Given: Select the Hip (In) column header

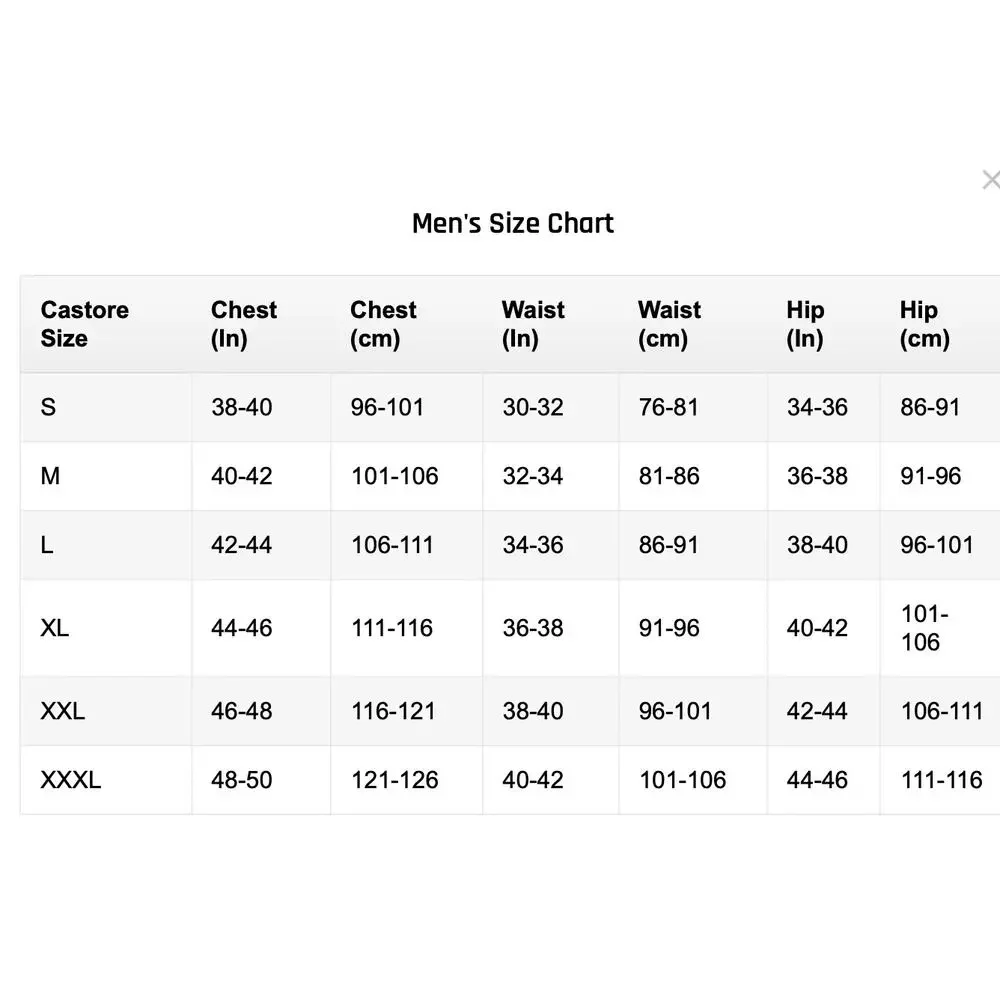Looking at the screenshot, I should 805,324.
